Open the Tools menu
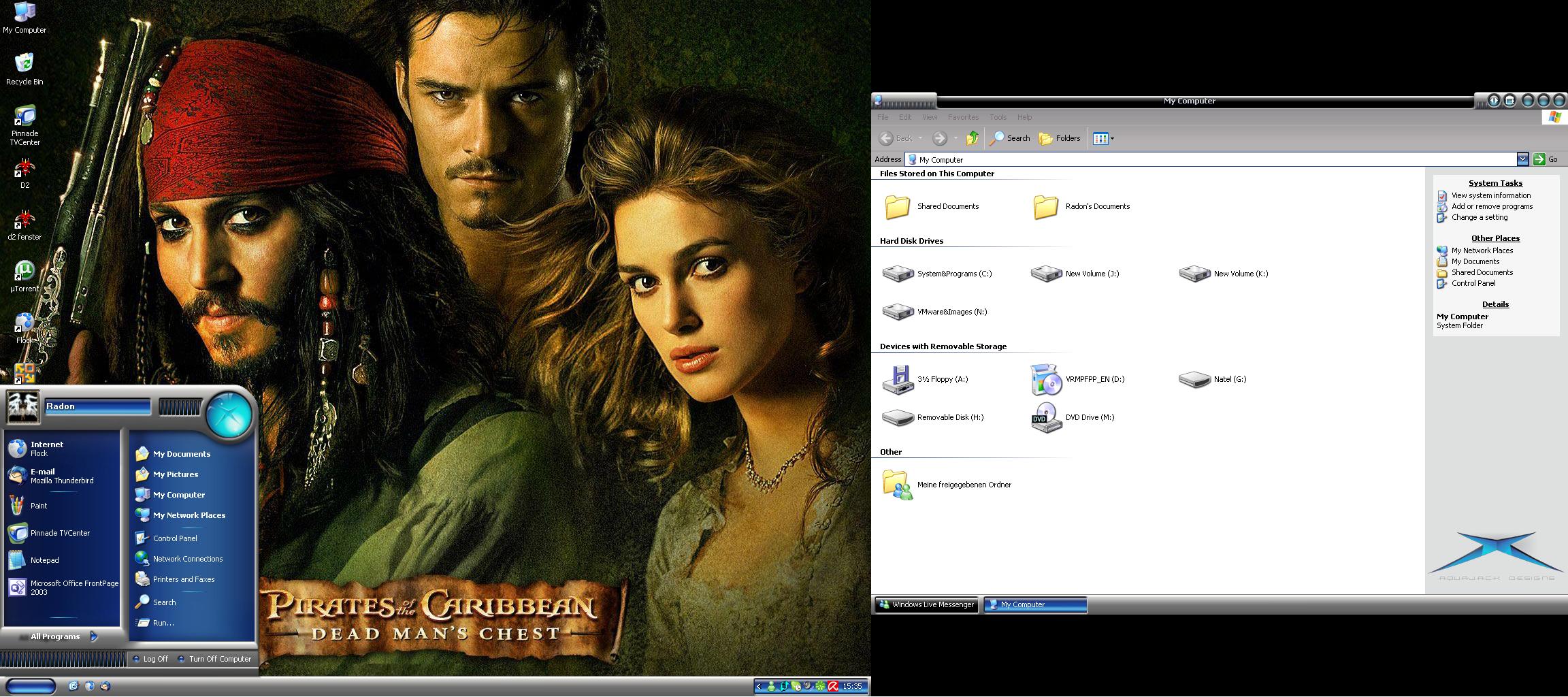The width and height of the screenshot is (1568, 697). pos(998,117)
